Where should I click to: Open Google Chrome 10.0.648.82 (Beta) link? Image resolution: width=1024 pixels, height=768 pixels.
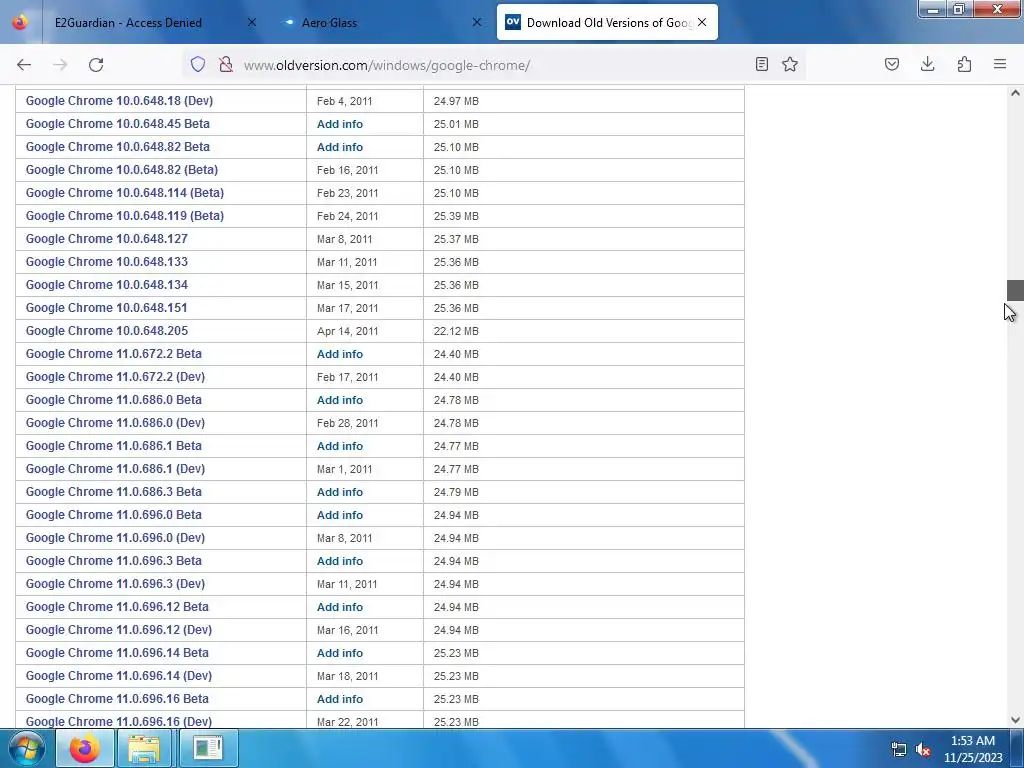(x=121, y=170)
